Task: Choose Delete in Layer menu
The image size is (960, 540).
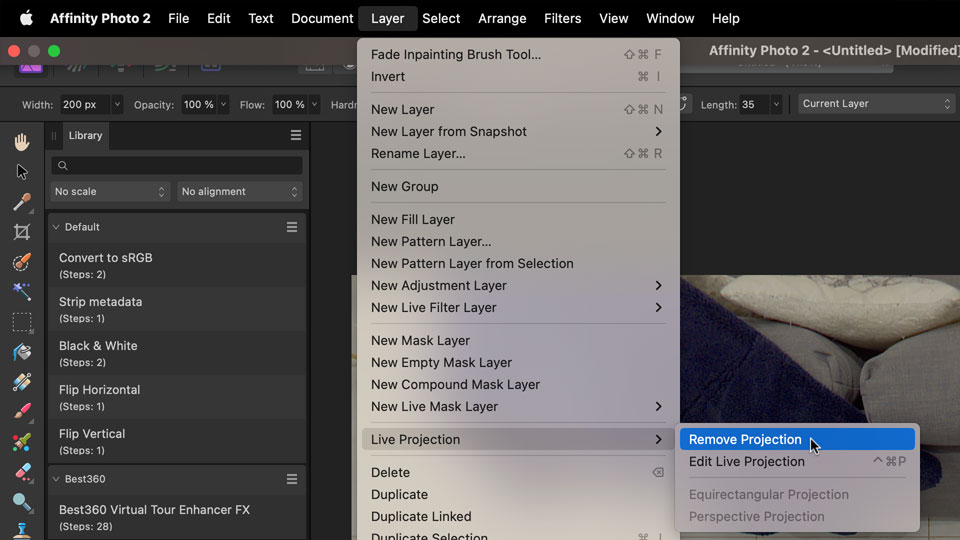Action: (x=518, y=473)
